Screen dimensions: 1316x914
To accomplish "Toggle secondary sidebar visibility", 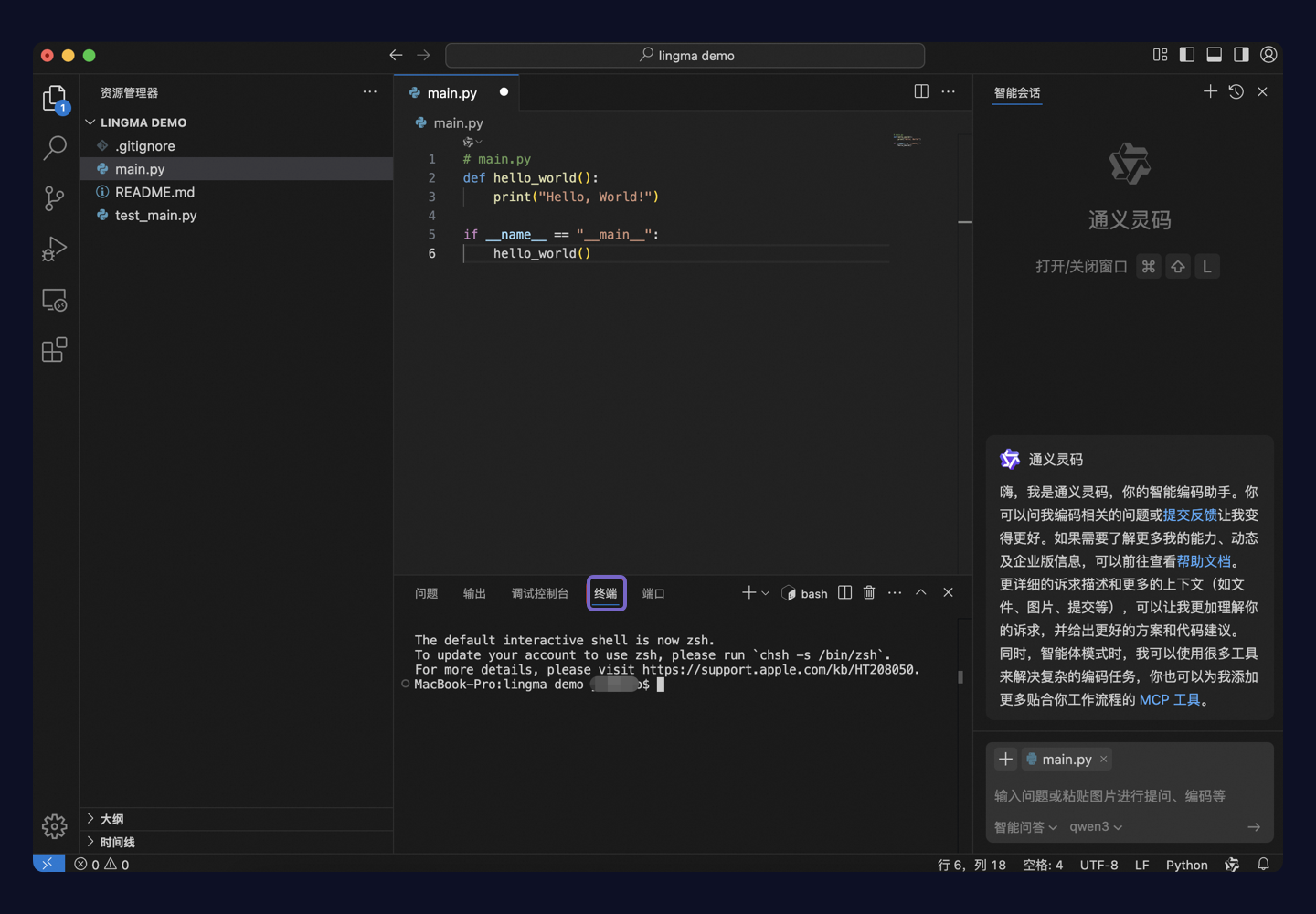I will point(1241,55).
